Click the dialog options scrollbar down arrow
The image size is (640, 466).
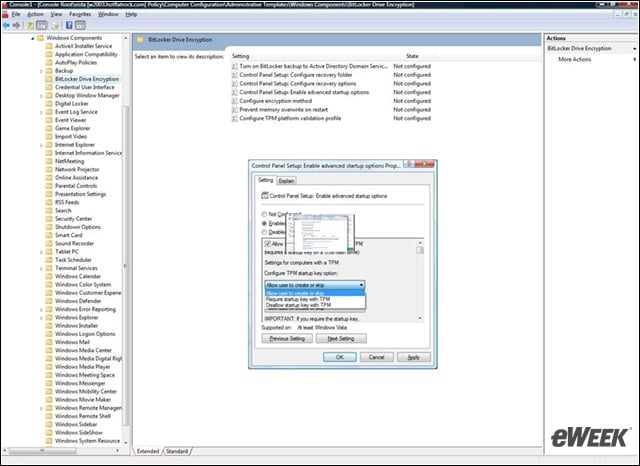(420, 318)
